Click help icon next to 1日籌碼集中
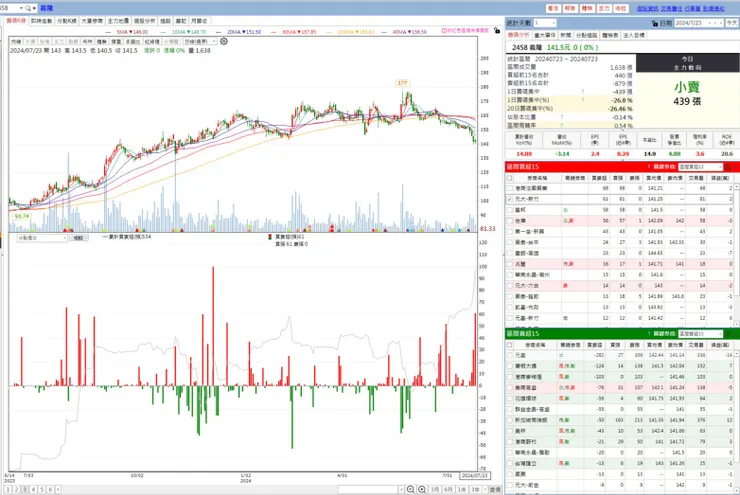 point(583,92)
